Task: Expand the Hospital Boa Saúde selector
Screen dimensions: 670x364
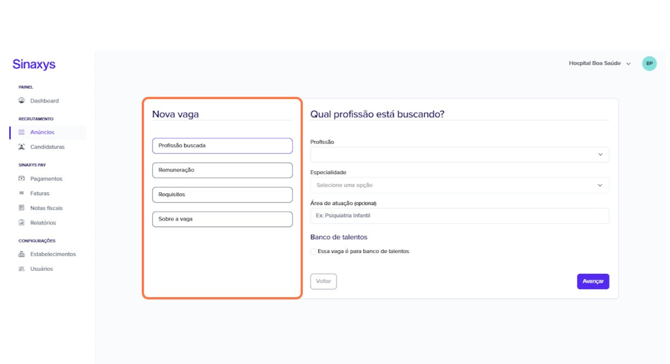Action: [599, 63]
